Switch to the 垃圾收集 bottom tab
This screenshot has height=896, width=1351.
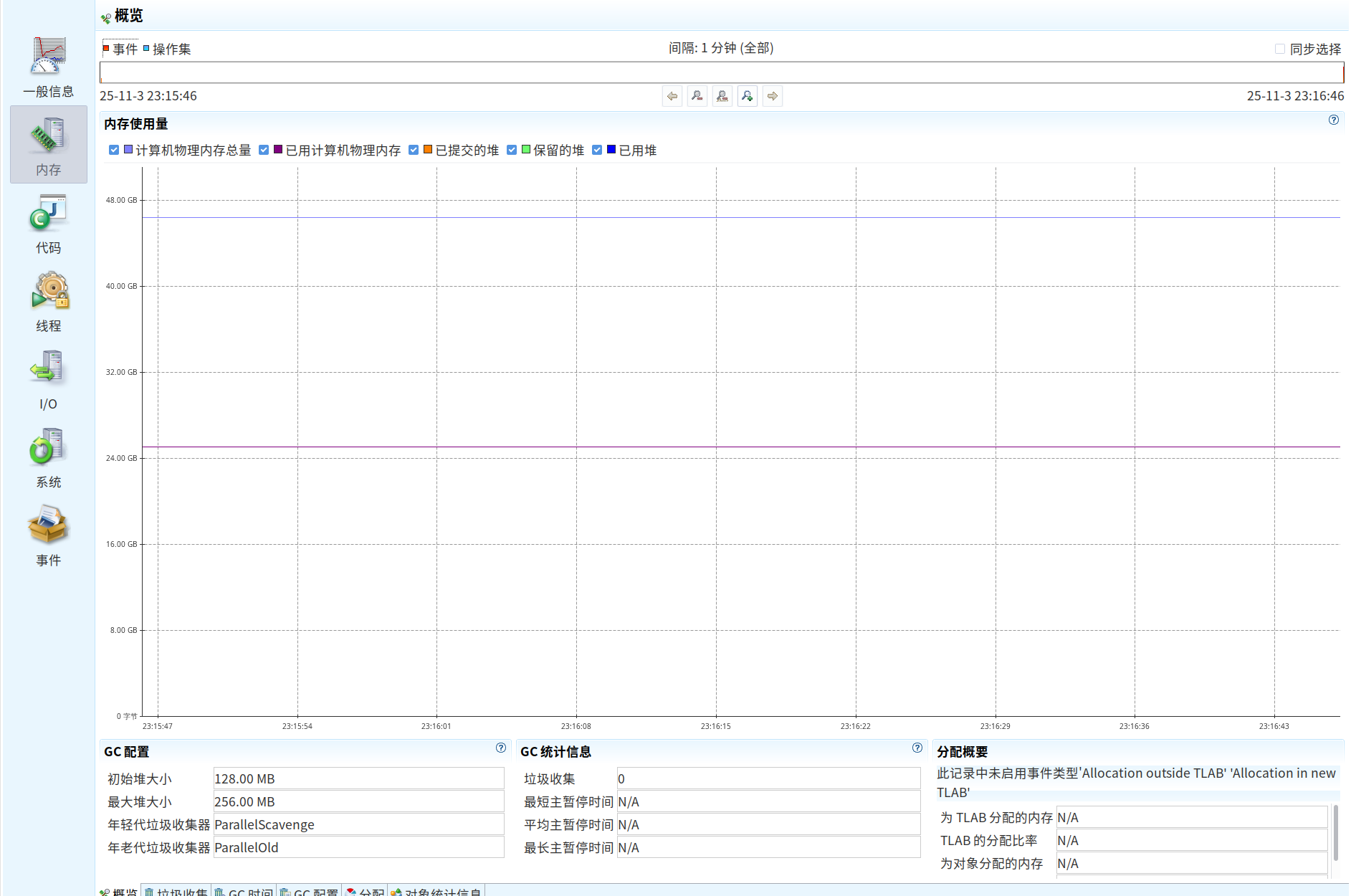[176, 891]
